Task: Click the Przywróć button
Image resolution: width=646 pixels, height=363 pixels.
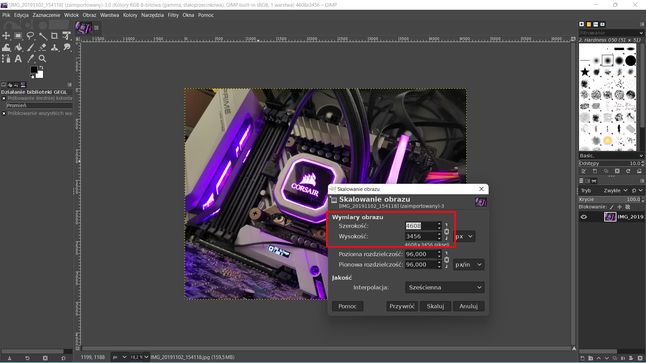Action: (402, 306)
